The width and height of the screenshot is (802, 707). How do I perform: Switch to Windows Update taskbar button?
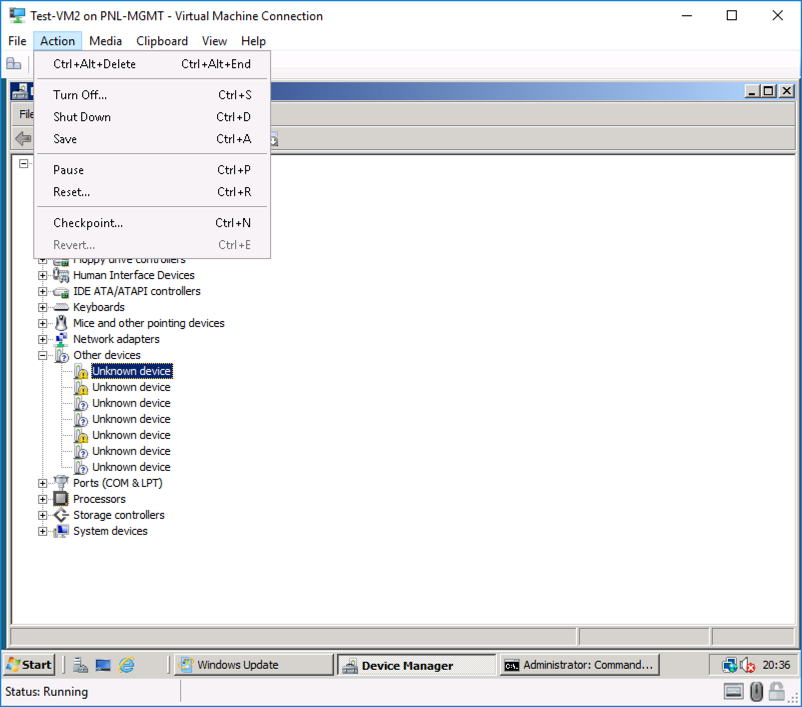[x=253, y=665]
